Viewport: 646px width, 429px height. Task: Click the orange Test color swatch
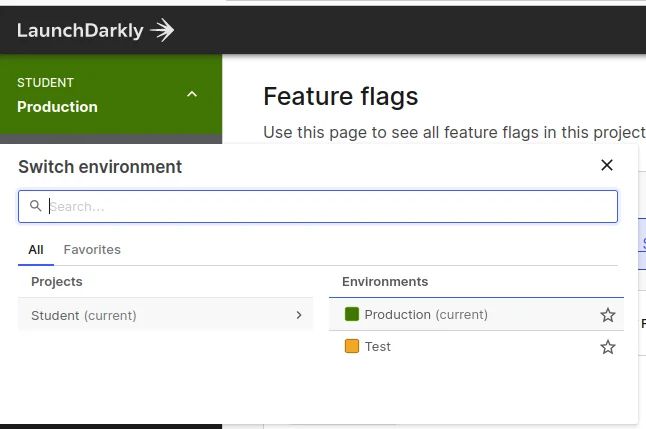[351, 346]
